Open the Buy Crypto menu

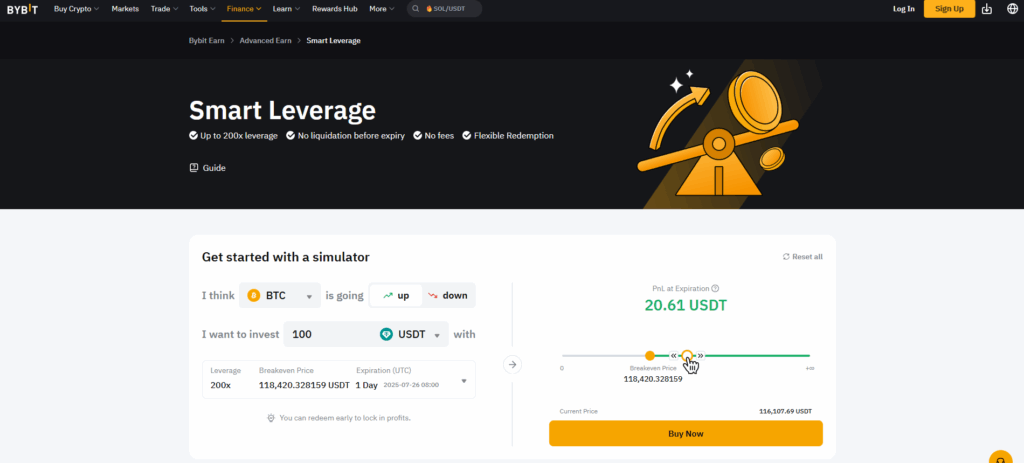coord(76,9)
